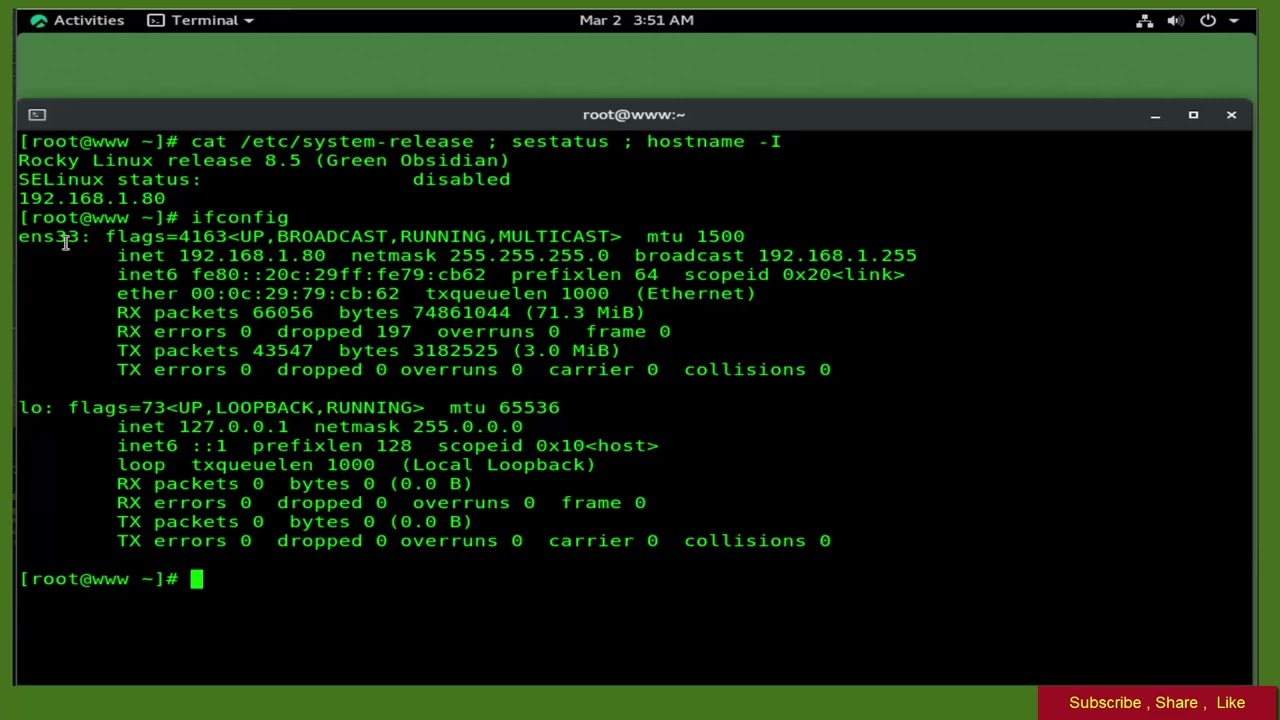Click the cat /etc/system-release command line

click(x=400, y=141)
